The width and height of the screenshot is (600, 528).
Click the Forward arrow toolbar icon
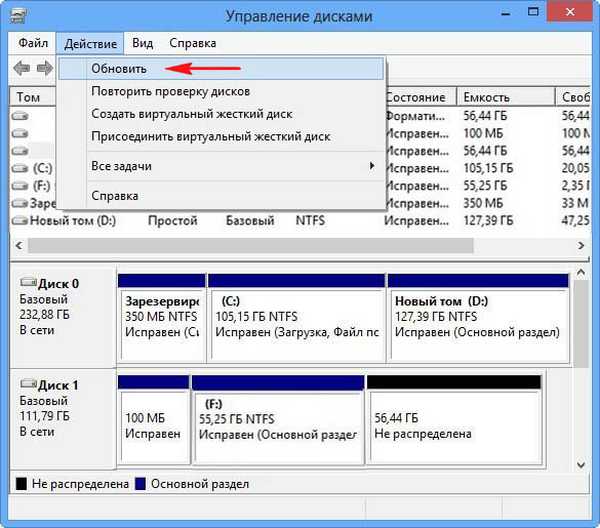click(x=44, y=68)
